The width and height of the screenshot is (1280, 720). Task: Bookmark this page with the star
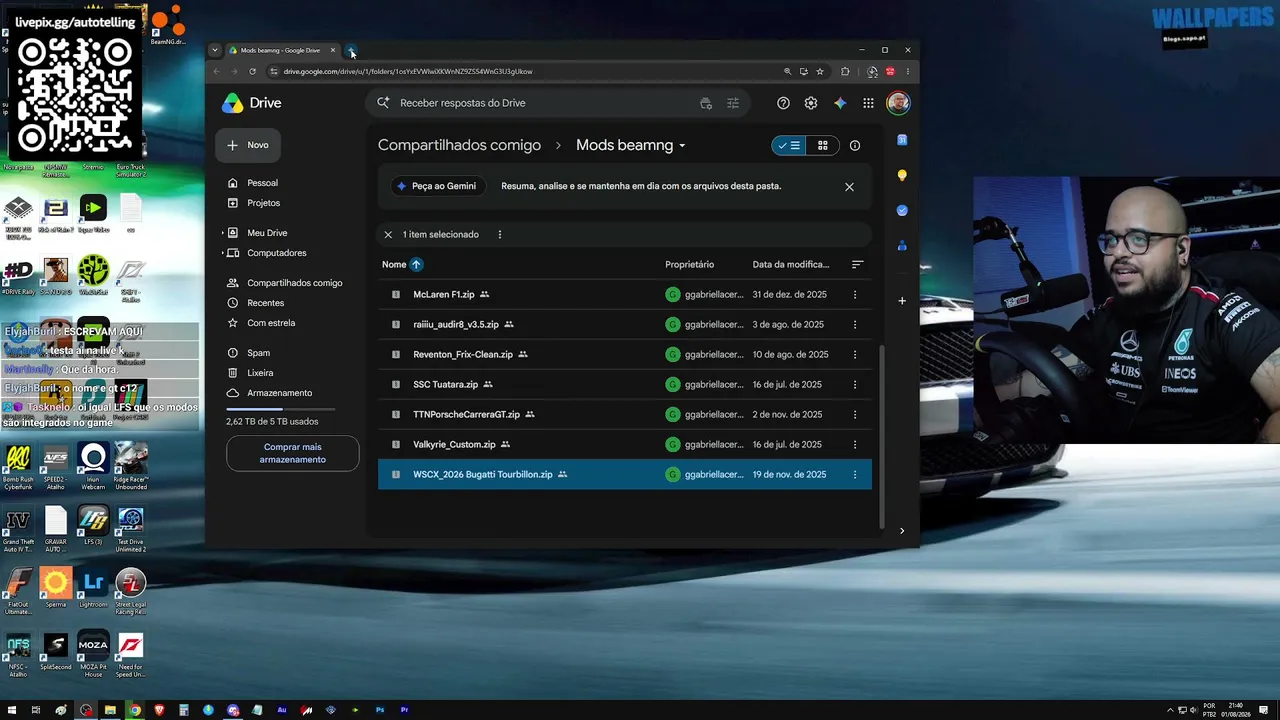(820, 71)
